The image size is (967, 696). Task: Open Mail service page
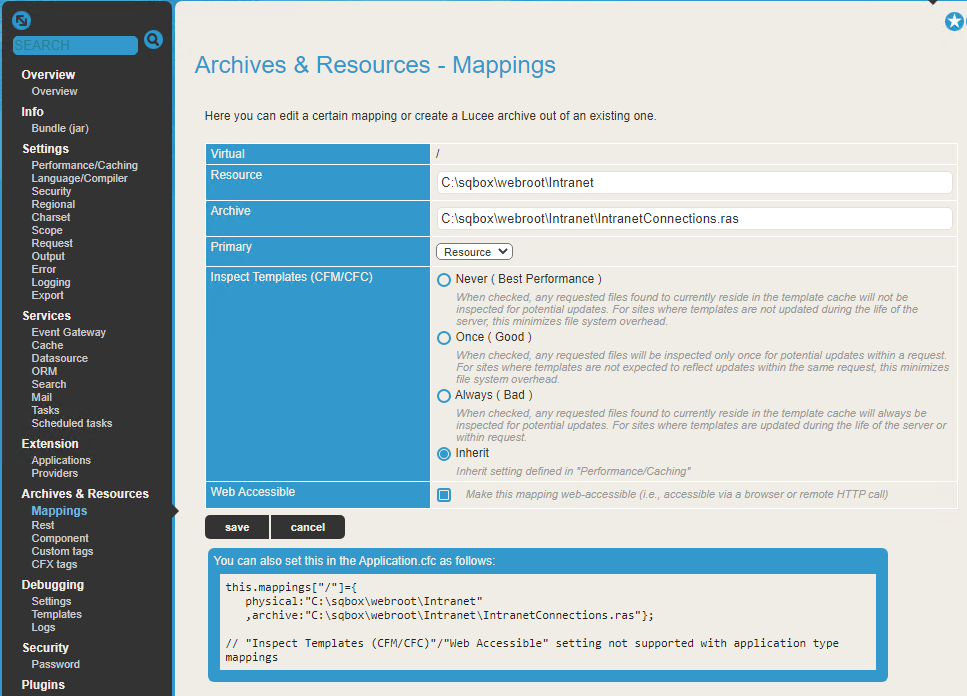coord(41,397)
